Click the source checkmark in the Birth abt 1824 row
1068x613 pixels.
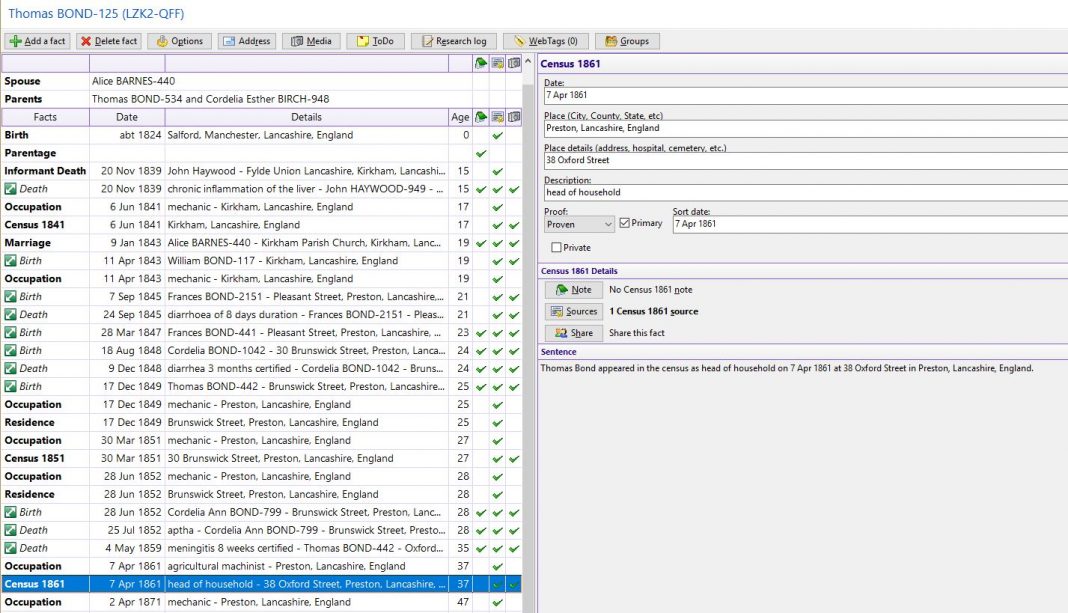(497, 136)
